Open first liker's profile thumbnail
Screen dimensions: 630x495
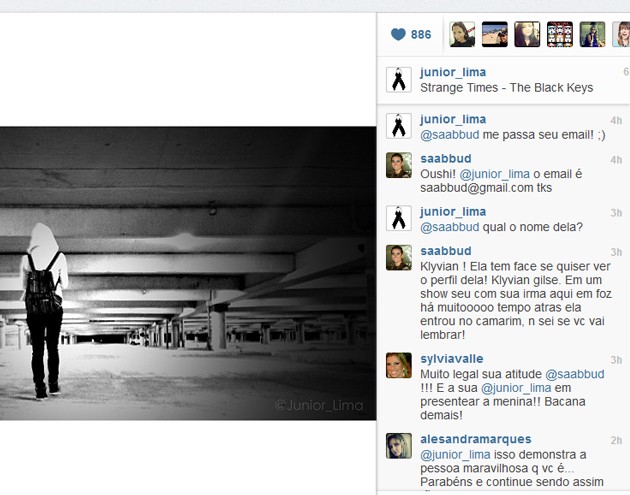(x=462, y=34)
